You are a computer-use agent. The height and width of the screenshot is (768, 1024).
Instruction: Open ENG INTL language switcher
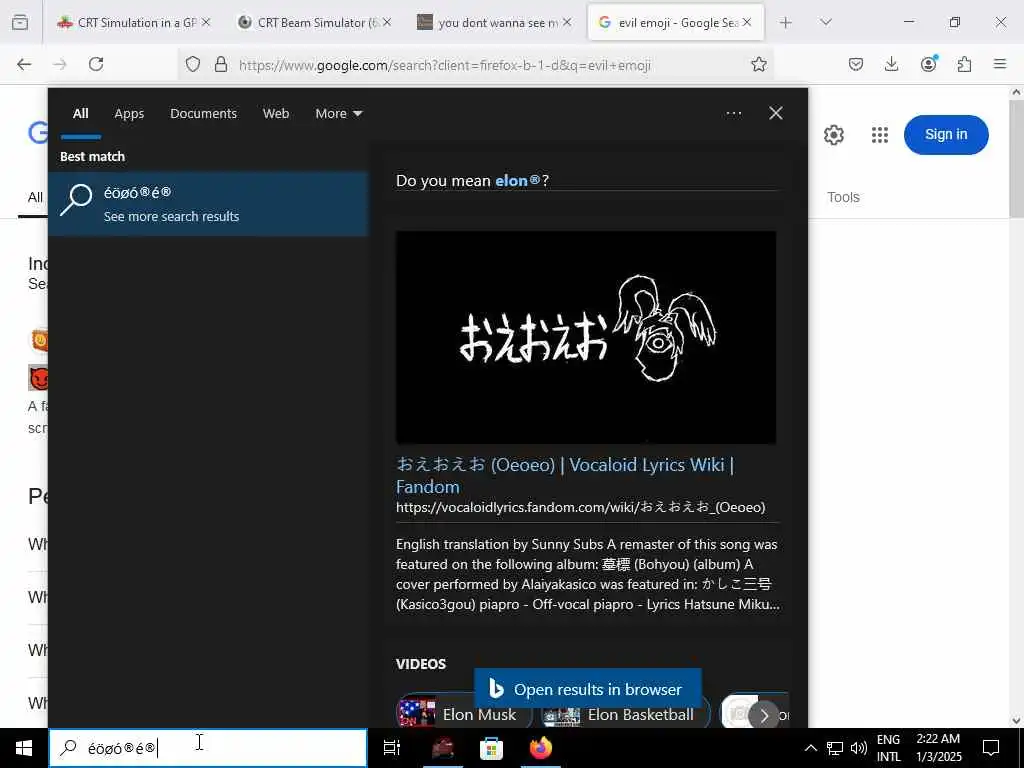click(x=889, y=748)
